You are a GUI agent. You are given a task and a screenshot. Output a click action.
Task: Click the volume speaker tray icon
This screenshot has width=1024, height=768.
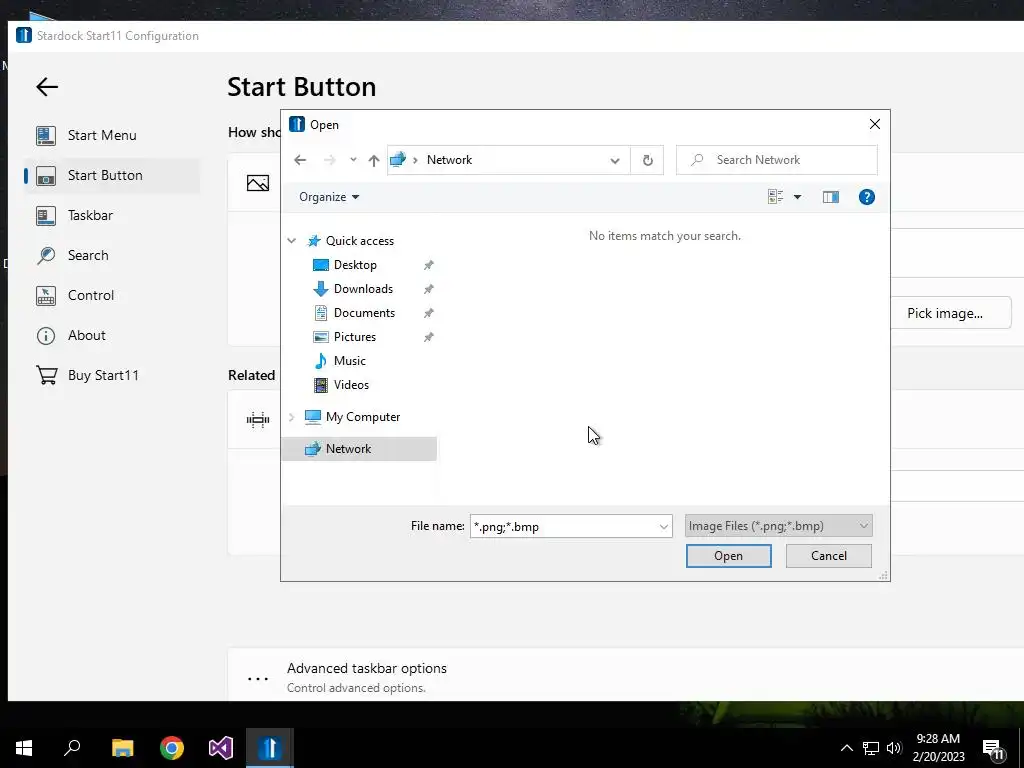pos(894,748)
